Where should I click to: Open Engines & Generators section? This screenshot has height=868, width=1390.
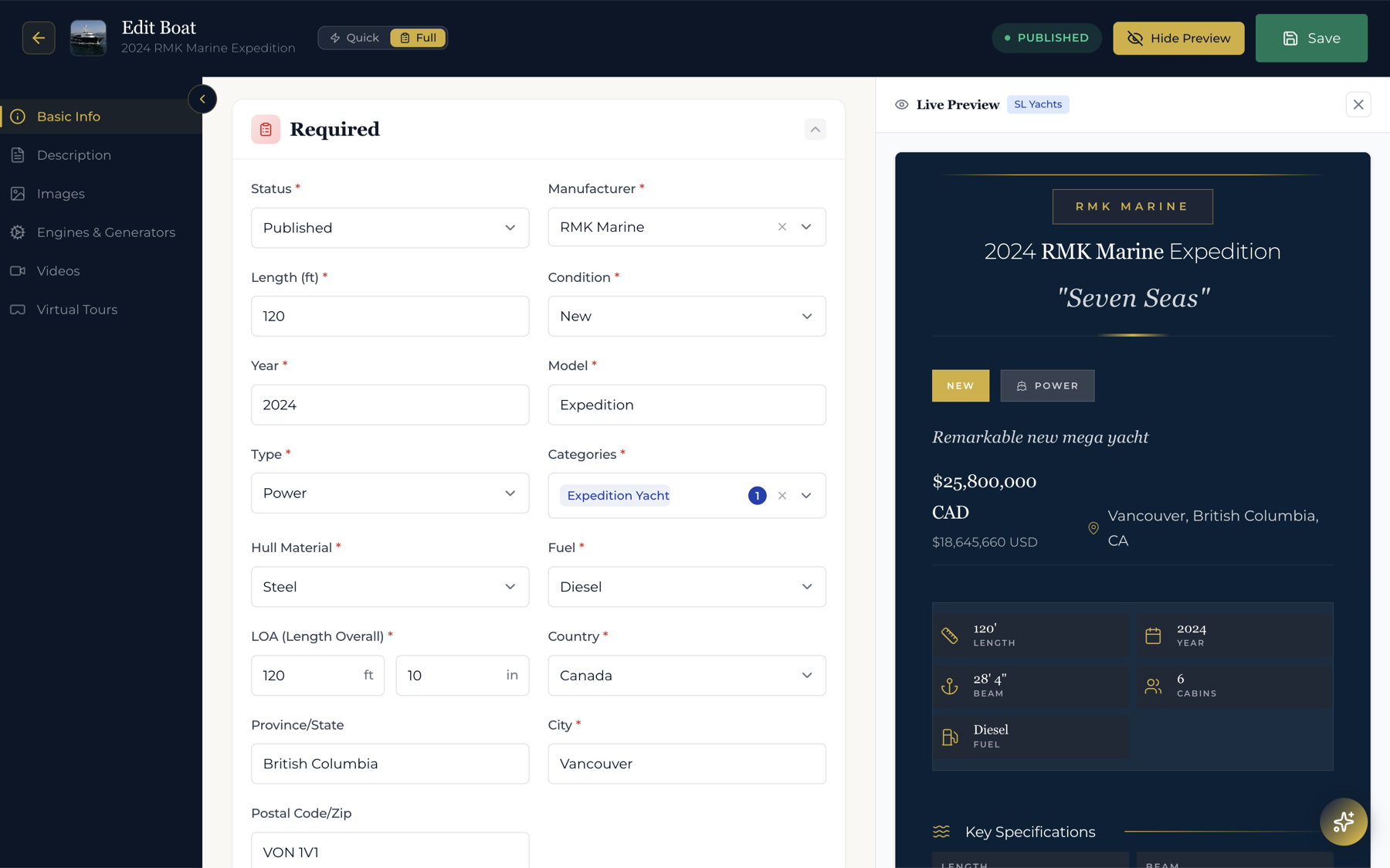[x=101, y=232]
